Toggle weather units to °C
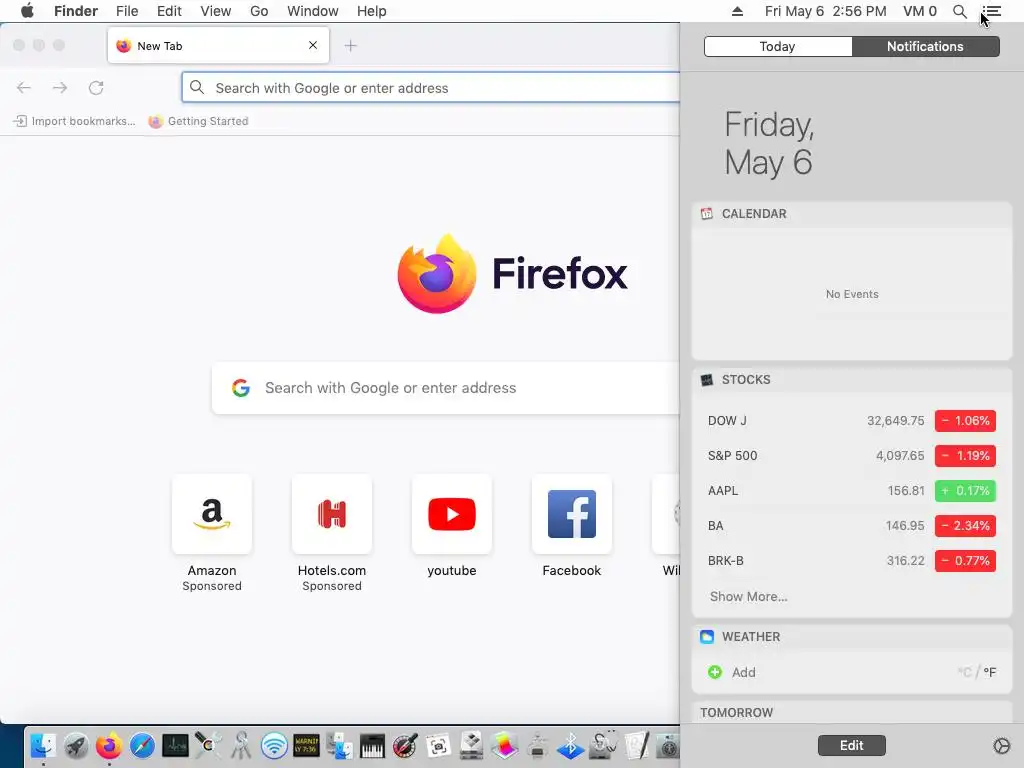The width and height of the screenshot is (1024, 768). 965,672
